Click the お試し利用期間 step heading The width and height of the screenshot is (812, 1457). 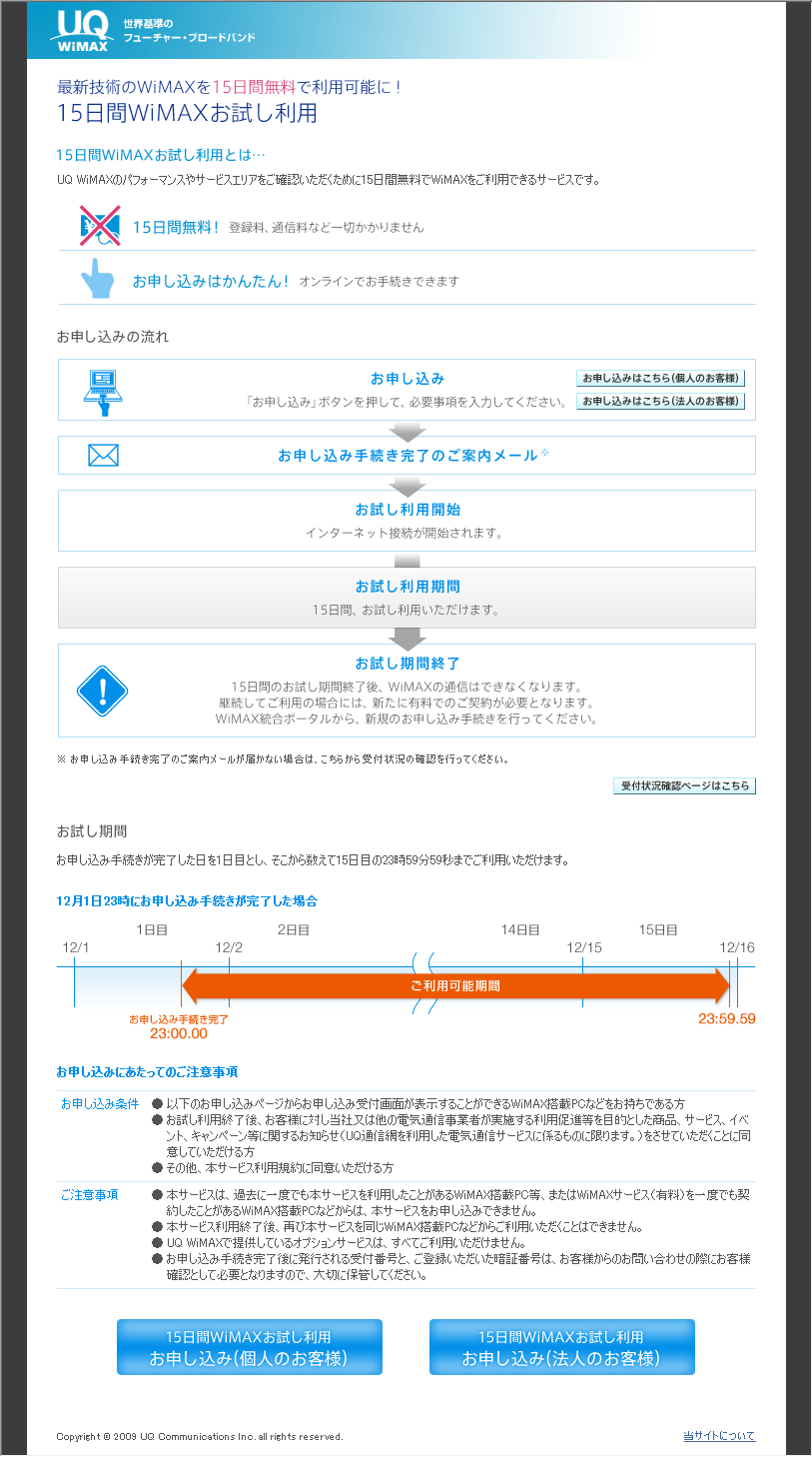coord(407,587)
